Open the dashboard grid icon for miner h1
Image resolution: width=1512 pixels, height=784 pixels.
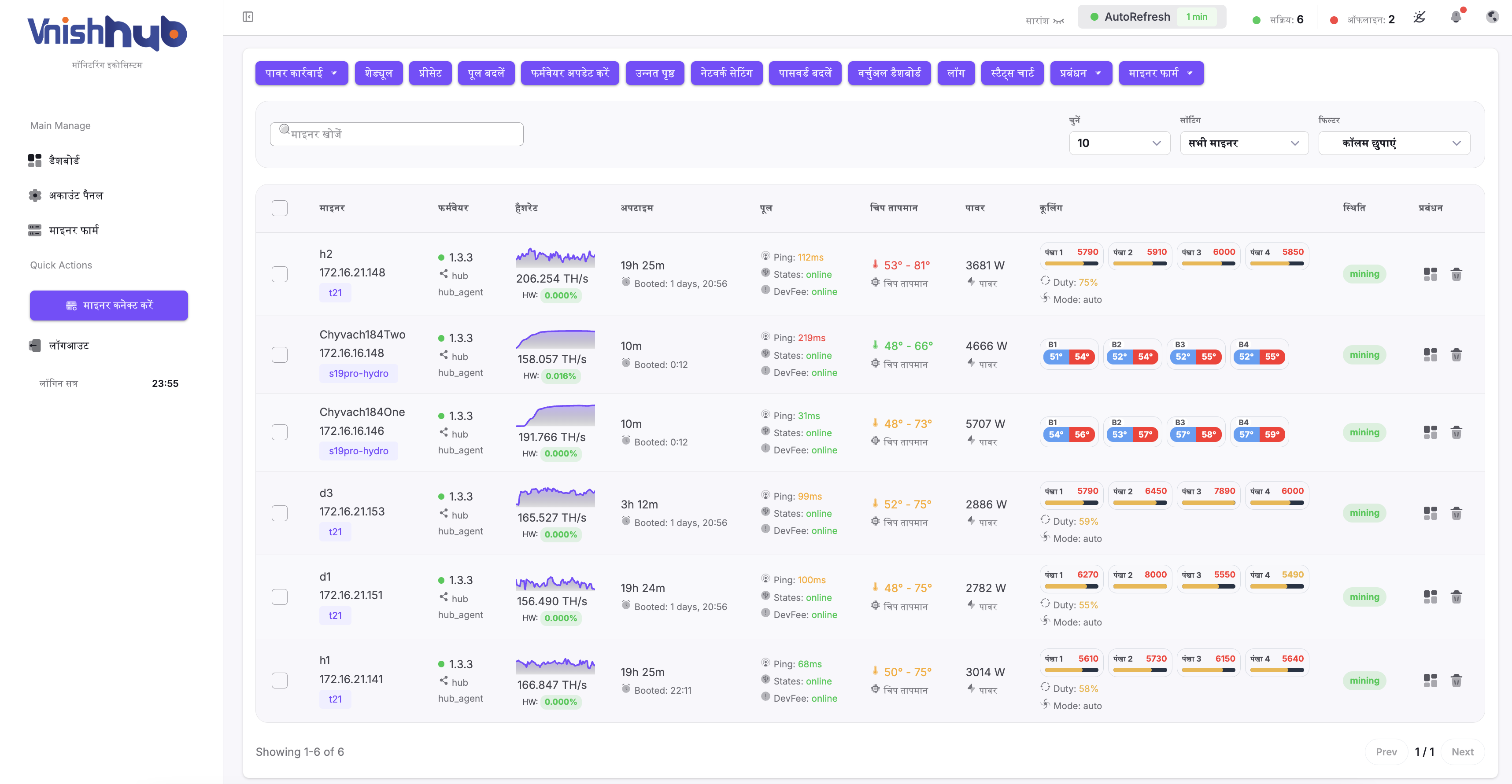1431,681
